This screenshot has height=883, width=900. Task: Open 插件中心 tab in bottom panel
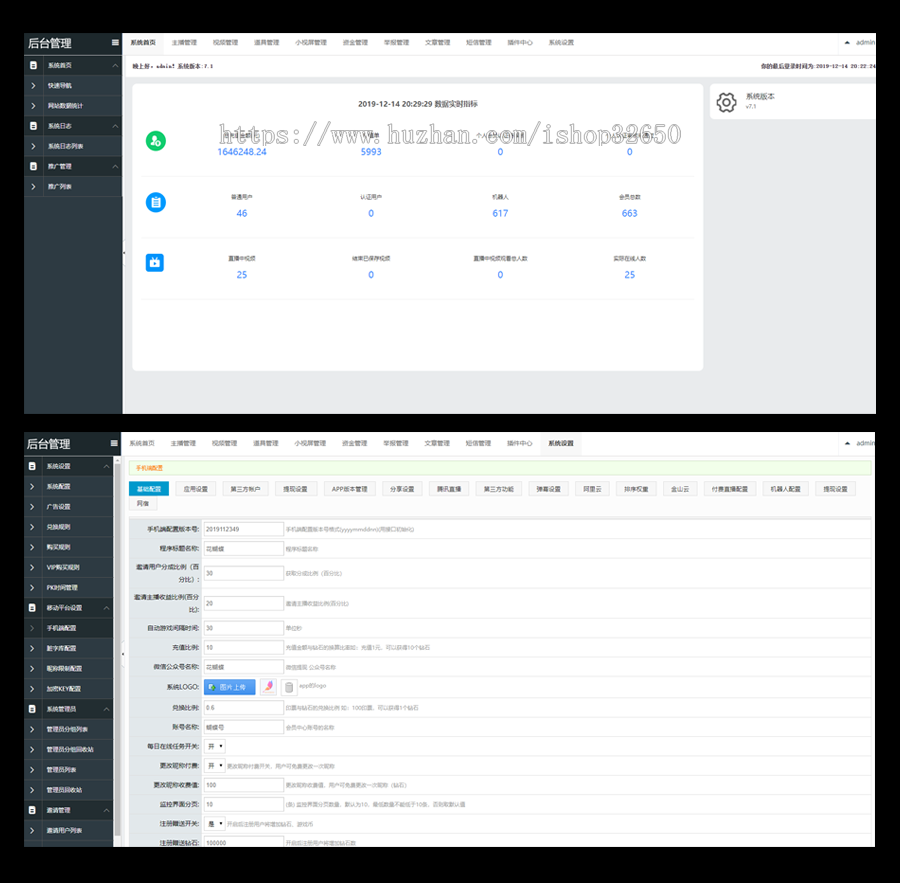(519, 443)
